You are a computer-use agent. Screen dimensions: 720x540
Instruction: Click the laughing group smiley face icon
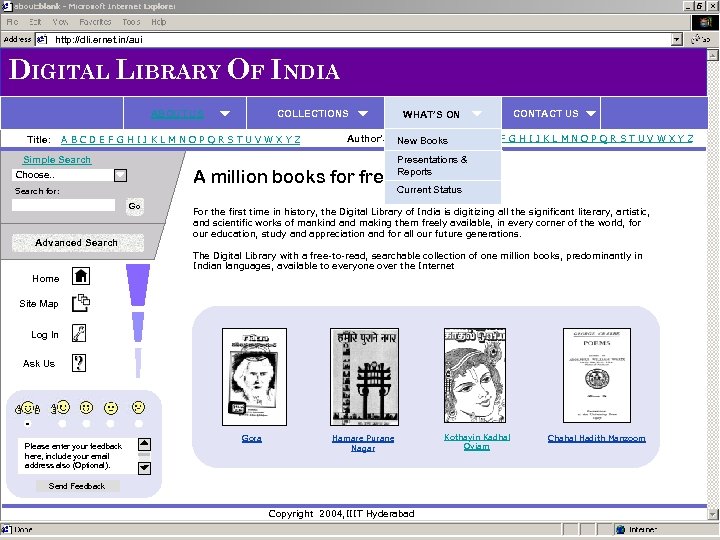coord(28,408)
